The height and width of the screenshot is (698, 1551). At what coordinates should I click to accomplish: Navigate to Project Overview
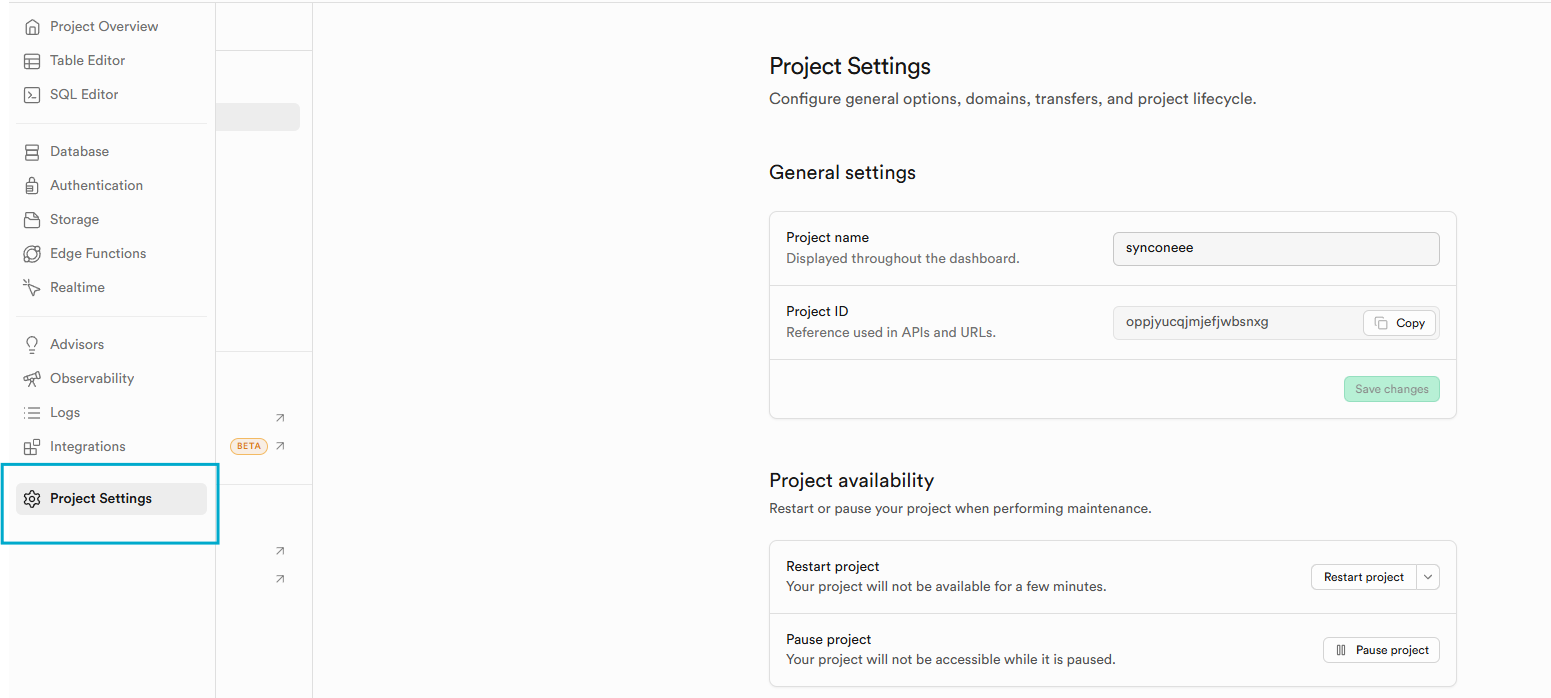click(33, 26)
